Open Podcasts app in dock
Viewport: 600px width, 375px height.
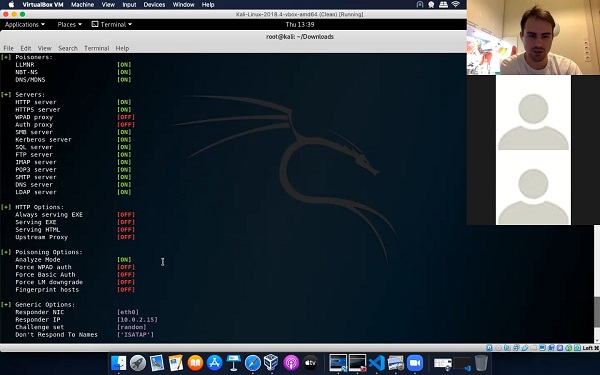[x=291, y=363]
